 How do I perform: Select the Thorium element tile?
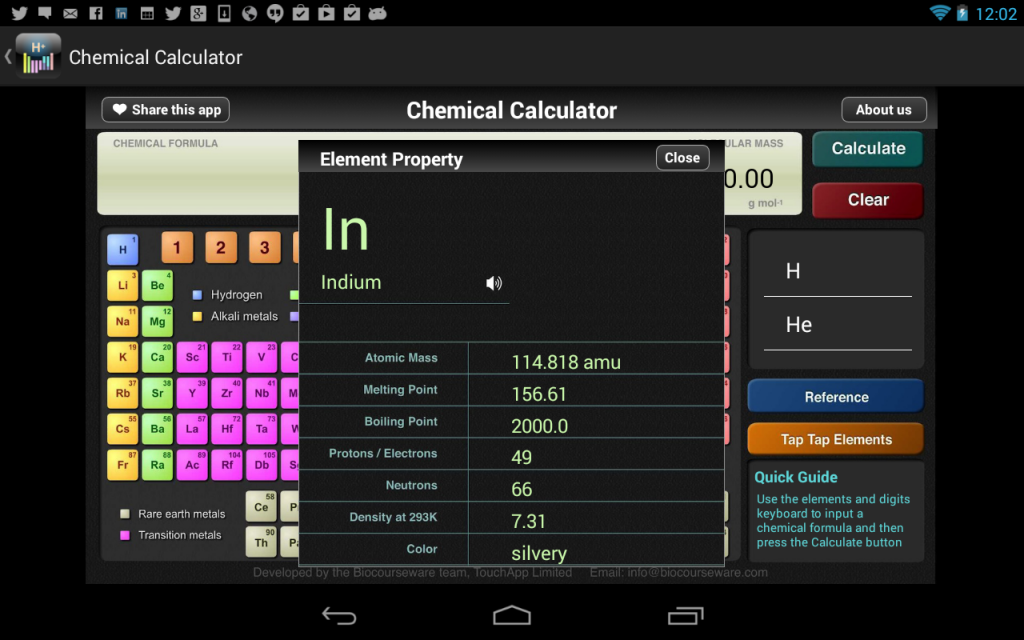tap(261, 543)
